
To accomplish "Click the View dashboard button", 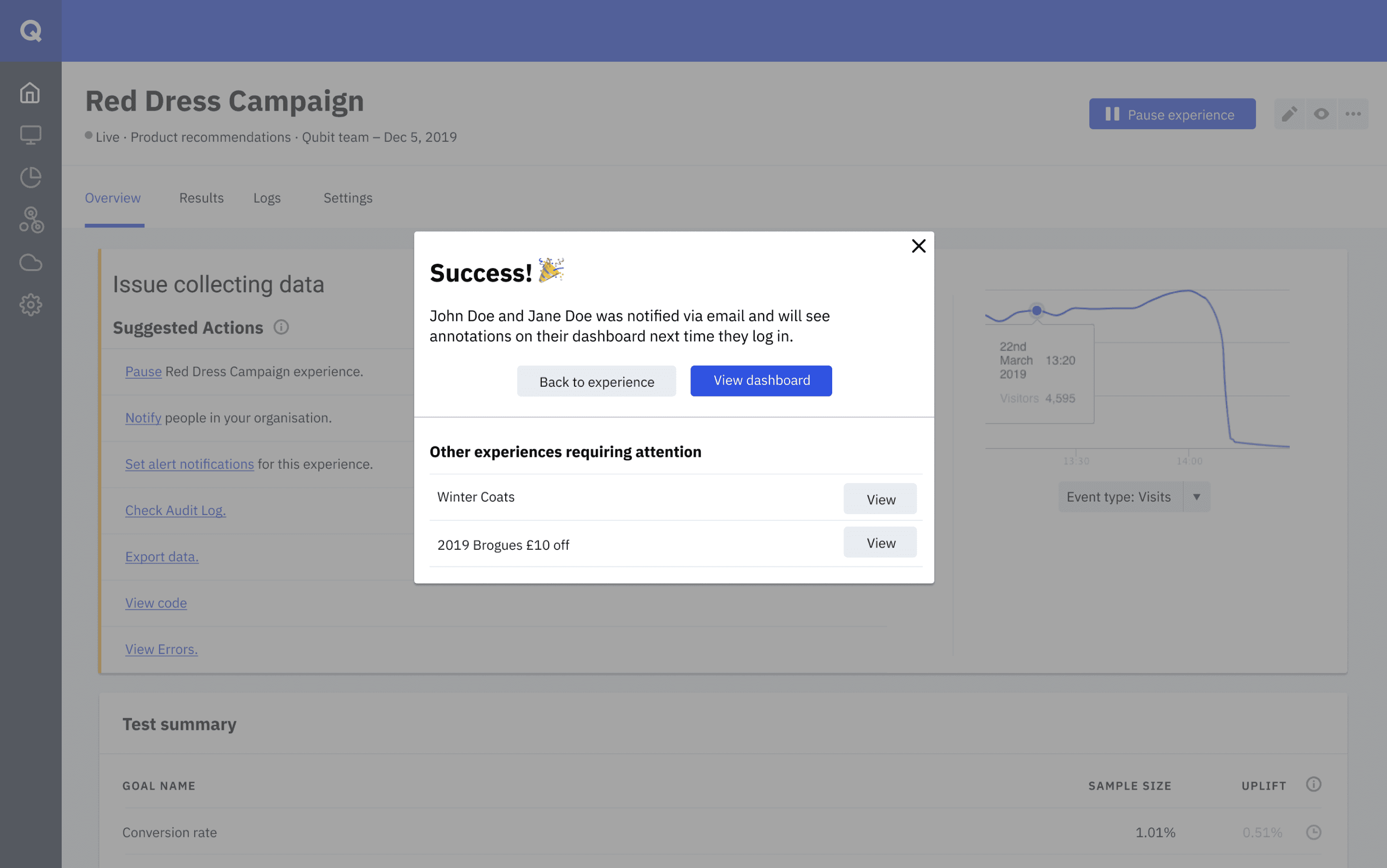I will coord(761,380).
